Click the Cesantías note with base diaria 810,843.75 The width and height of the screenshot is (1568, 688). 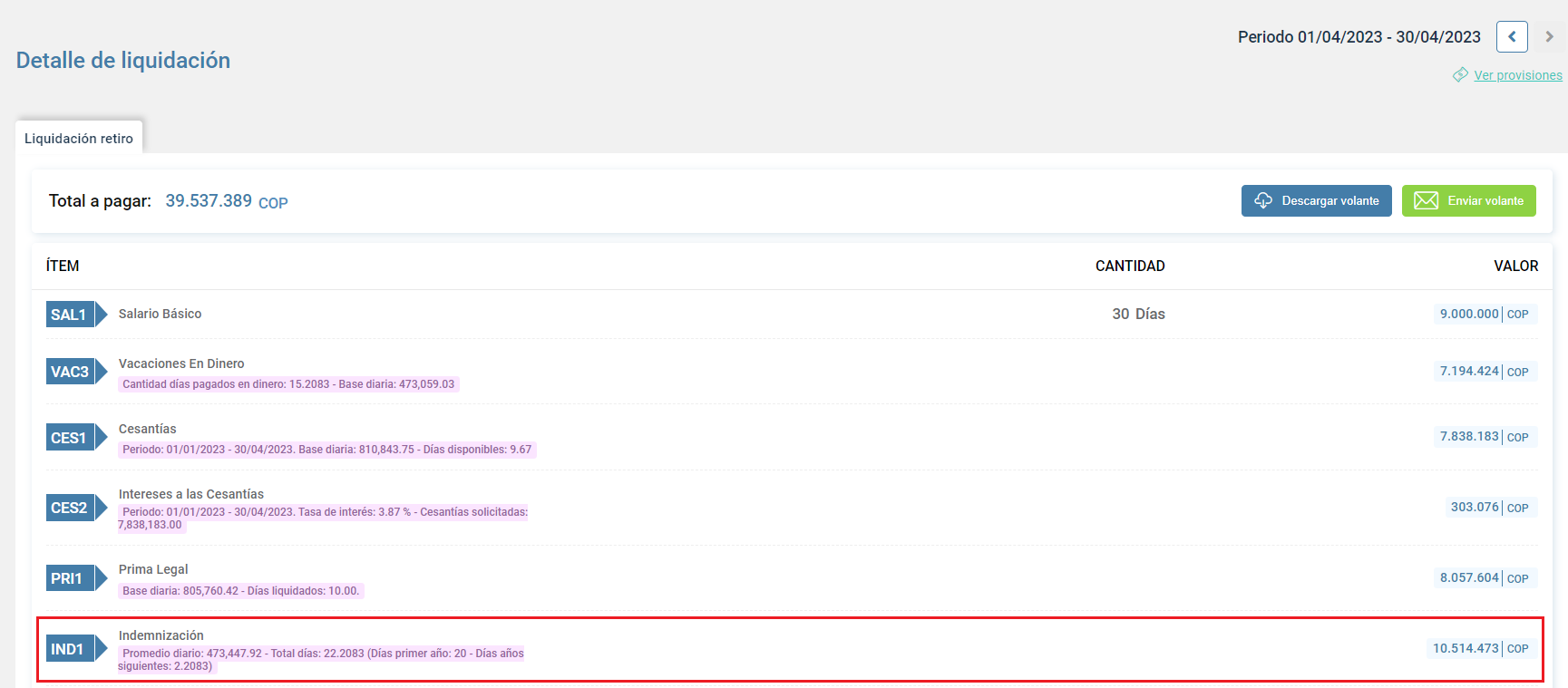pyautogui.click(x=327, y=450)
